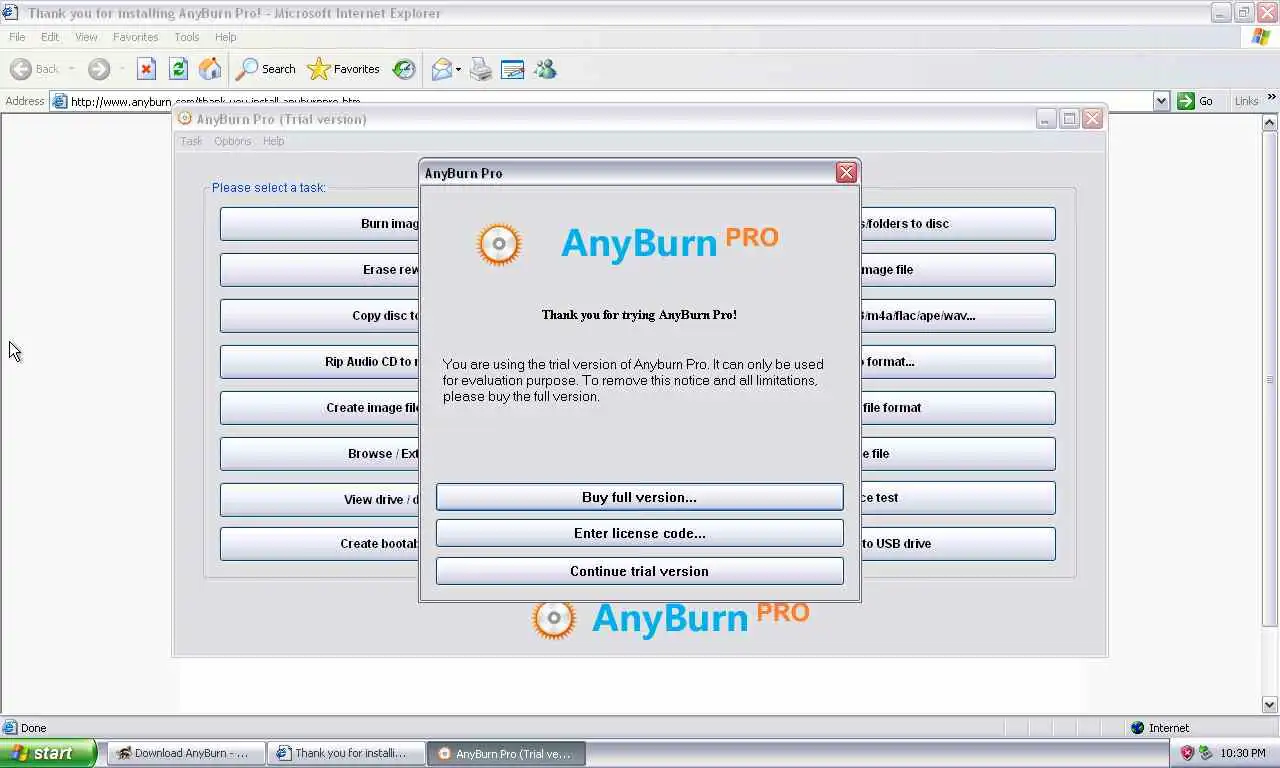1280x768 pixels.
Task: Click the Erase rewritable disc task button
Action: [320, 270]
